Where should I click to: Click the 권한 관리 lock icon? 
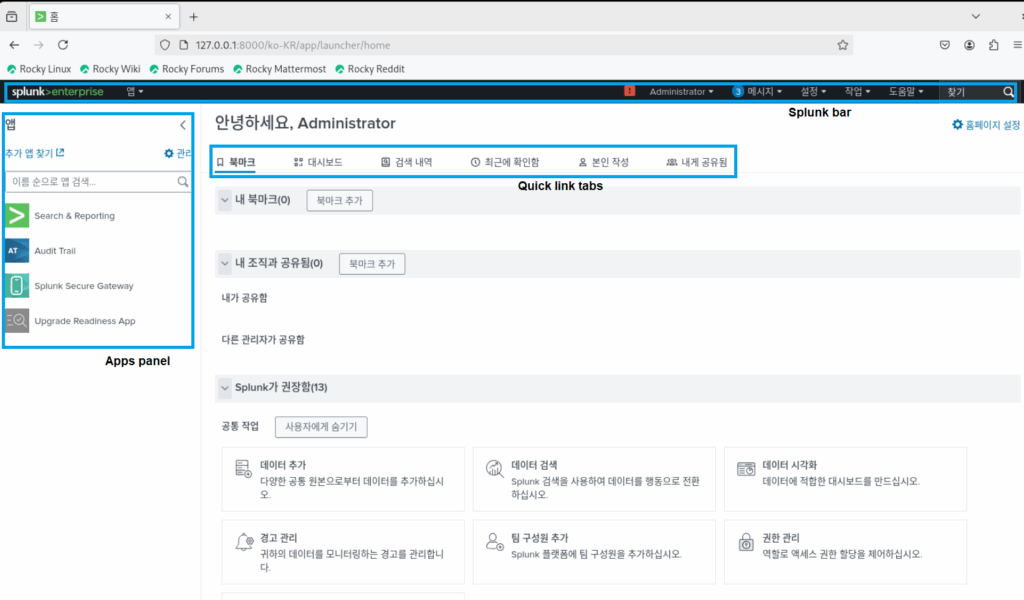746,541
